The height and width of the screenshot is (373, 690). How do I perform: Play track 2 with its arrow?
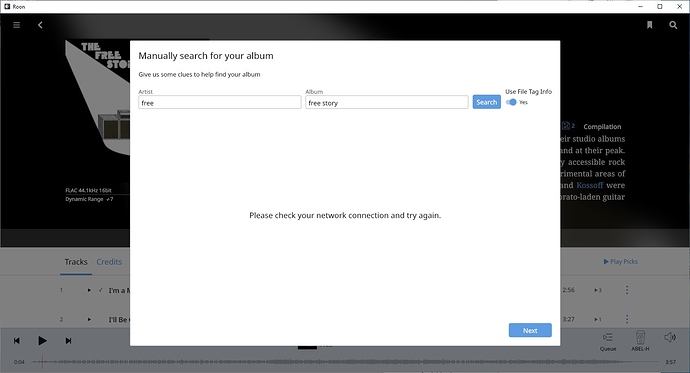pyautogui.click(x=89, y=319)
